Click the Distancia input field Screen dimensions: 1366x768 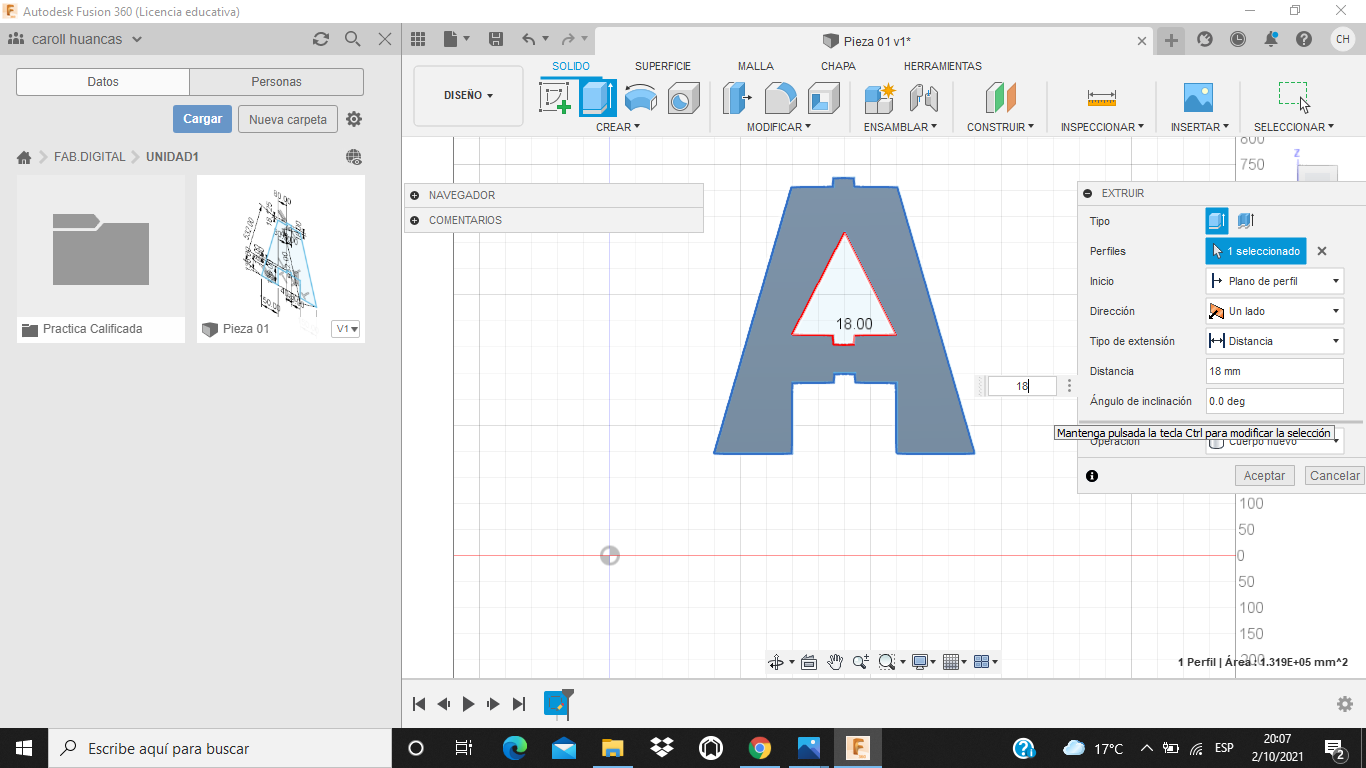pyautogui.click(x=1275, y=371)
